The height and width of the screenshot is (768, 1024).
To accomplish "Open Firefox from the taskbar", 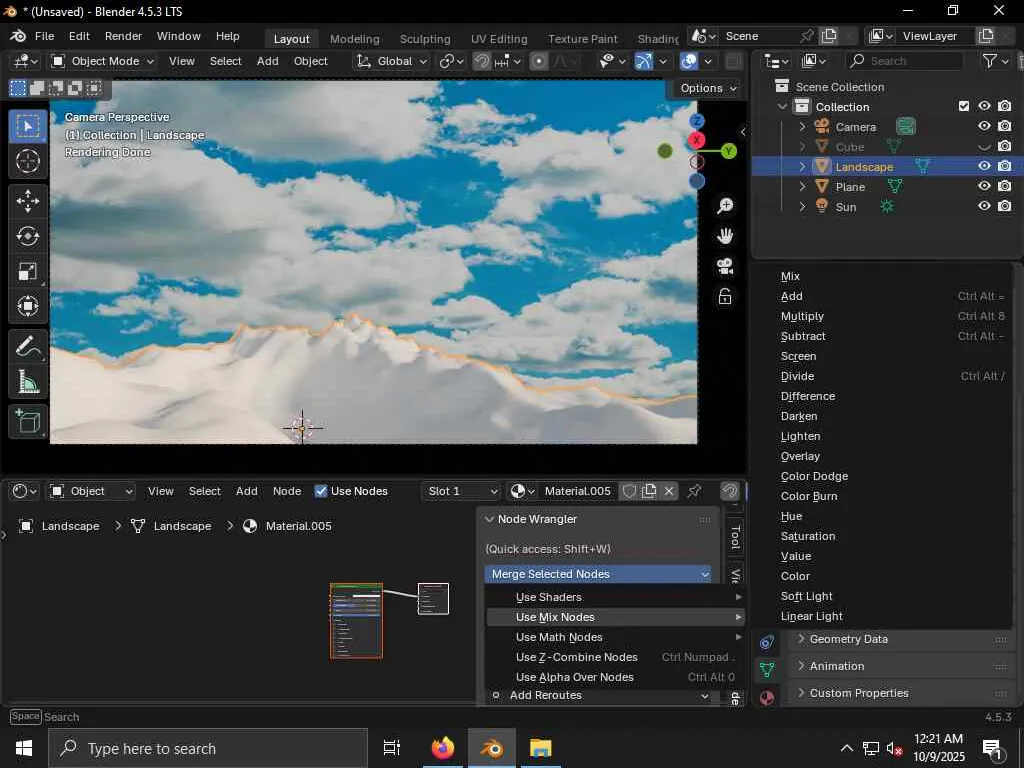I will tap(442, 748).
